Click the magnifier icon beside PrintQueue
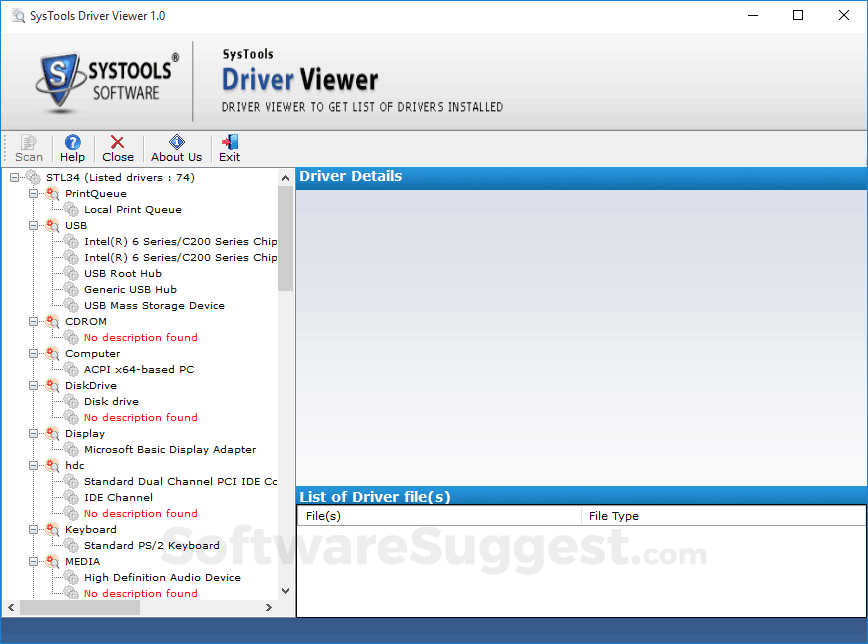The height and width of the screenshot is (644, 868). pyautogui.click(x=51, y=193)
